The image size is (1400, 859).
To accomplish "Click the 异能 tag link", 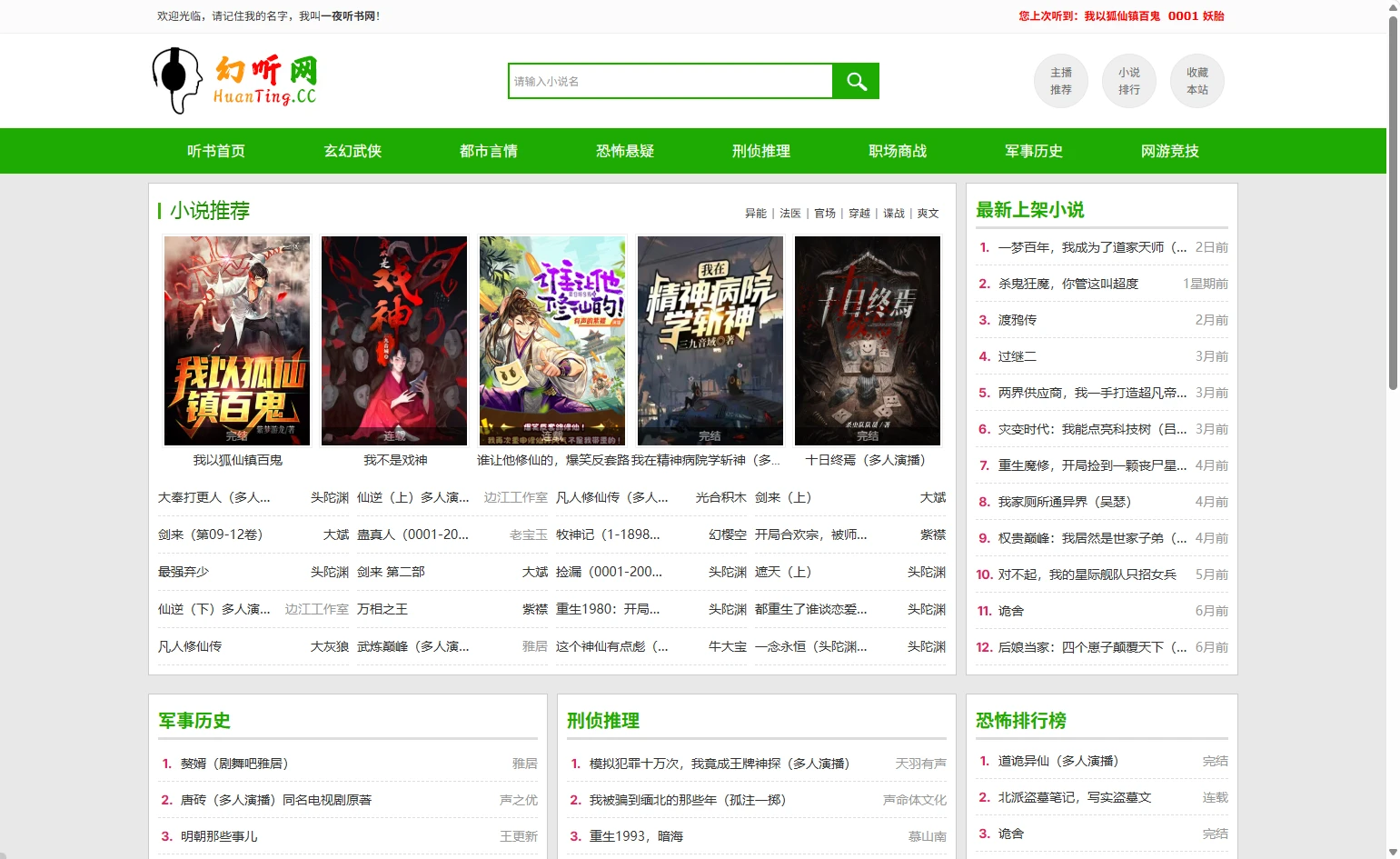I will coord(756,214).
